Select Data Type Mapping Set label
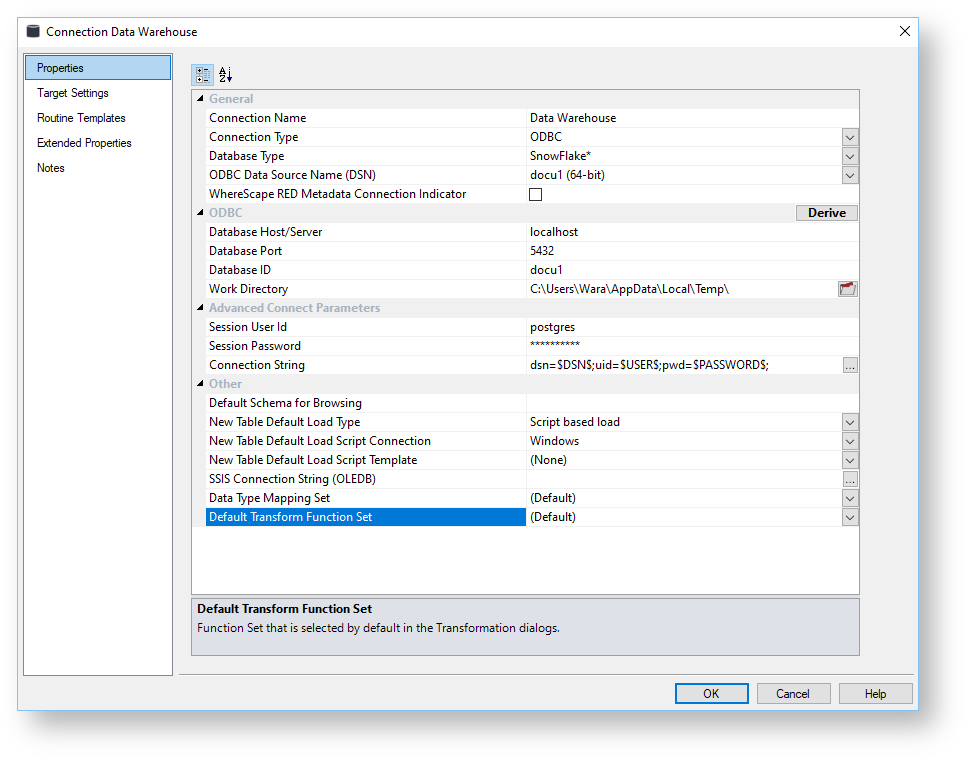 coord(270,498)
